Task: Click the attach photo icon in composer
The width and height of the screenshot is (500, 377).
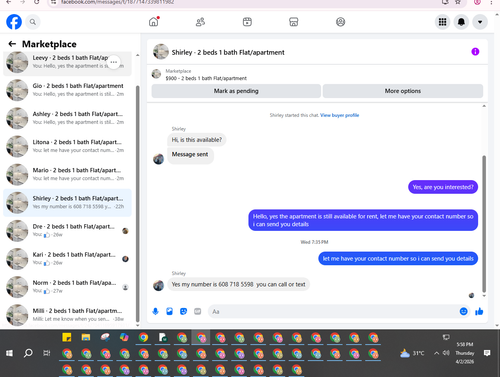Action: click(169, 311)
